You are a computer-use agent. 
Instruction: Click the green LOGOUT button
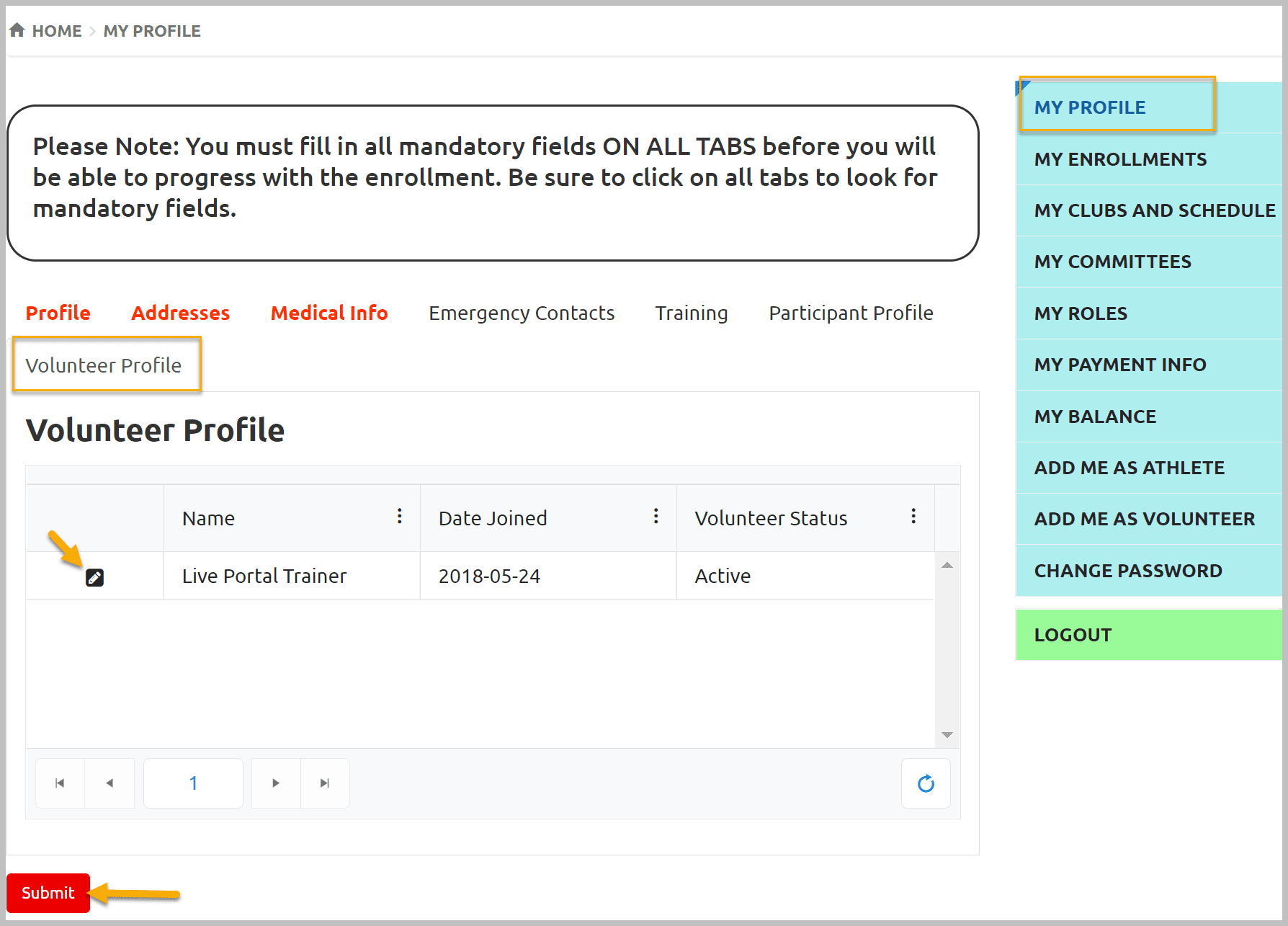click(1148, 635)
